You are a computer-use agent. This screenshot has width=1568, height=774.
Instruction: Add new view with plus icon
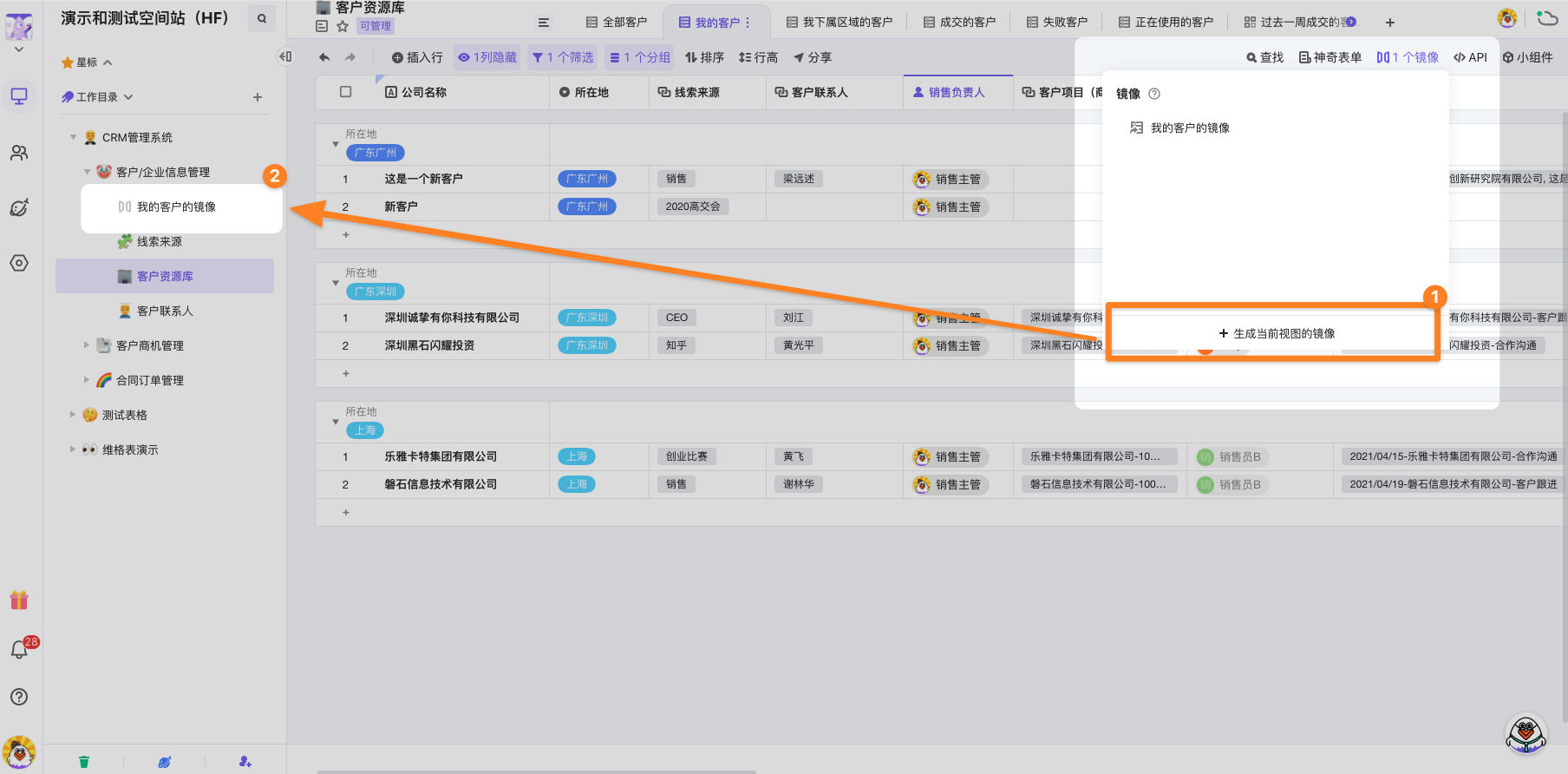point(1390,23)
